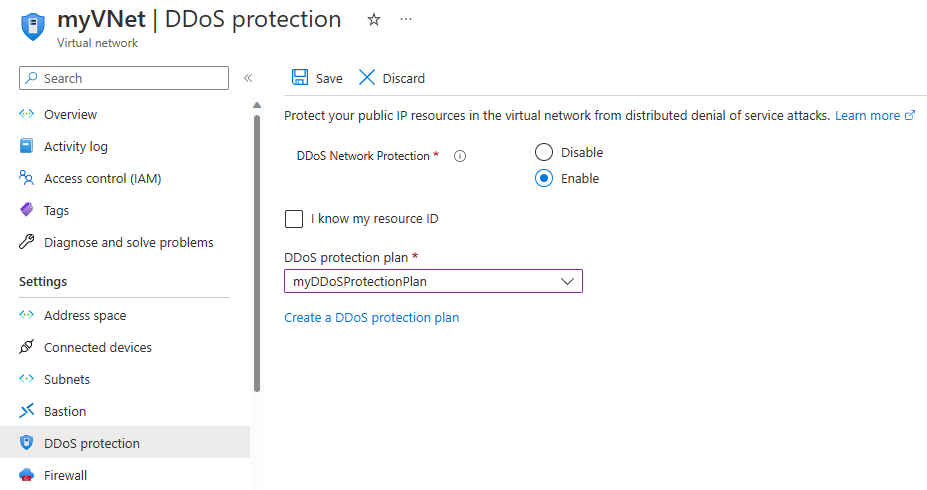Click the sidebar Search field
This screenshot has width=927, height=490.
click(x=124, y=78)
